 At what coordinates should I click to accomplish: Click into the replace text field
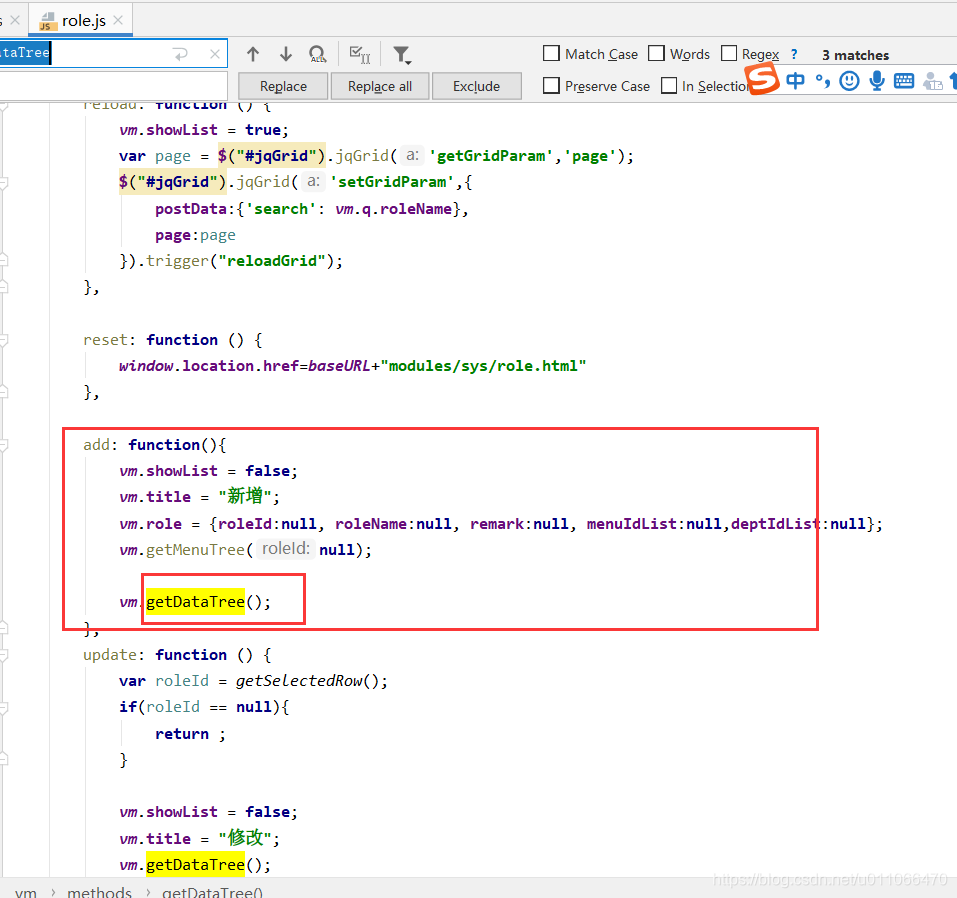tap(113, 86)
